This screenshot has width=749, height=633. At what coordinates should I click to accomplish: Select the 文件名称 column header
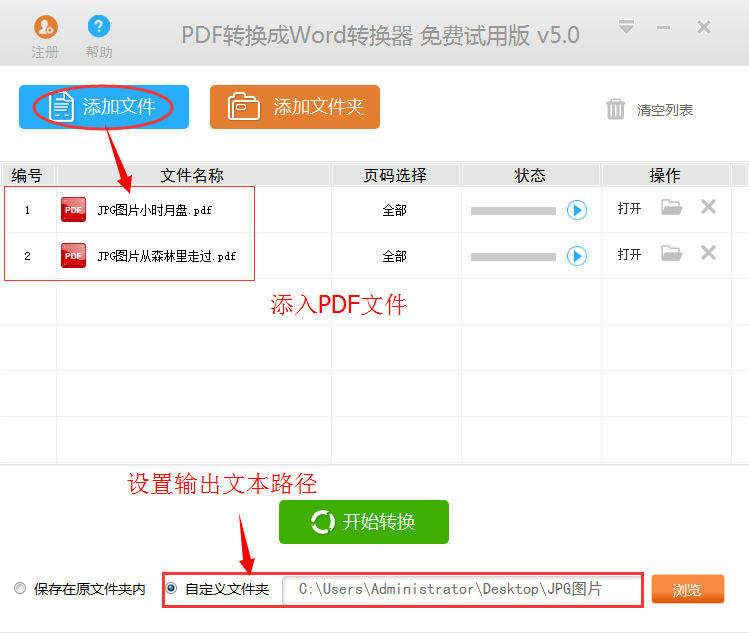(193, 175)
